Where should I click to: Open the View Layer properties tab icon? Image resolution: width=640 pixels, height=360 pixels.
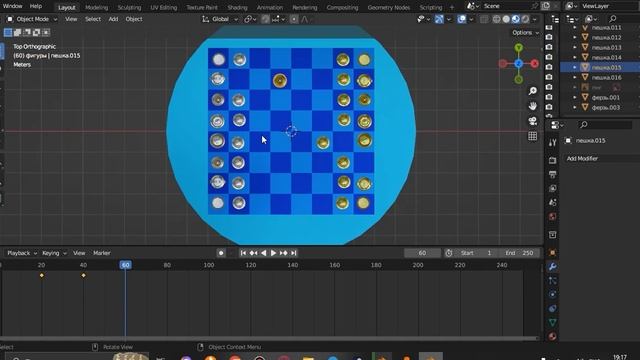(552, 188)
